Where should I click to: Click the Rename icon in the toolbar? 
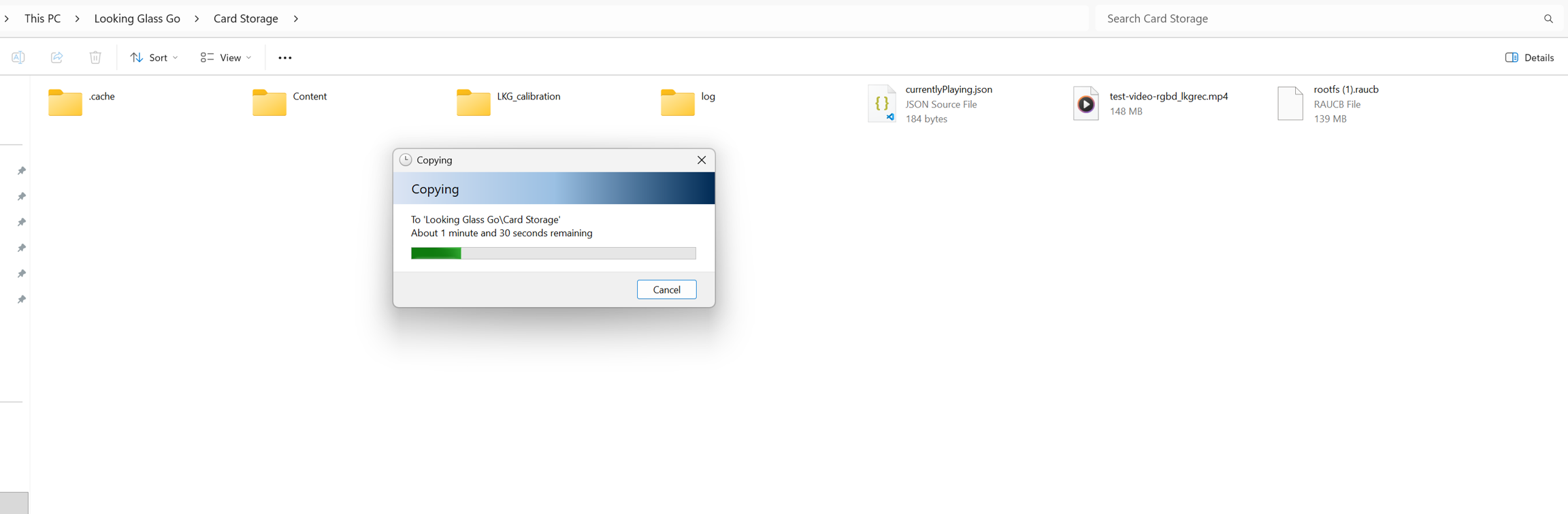[x=18, y=58]
